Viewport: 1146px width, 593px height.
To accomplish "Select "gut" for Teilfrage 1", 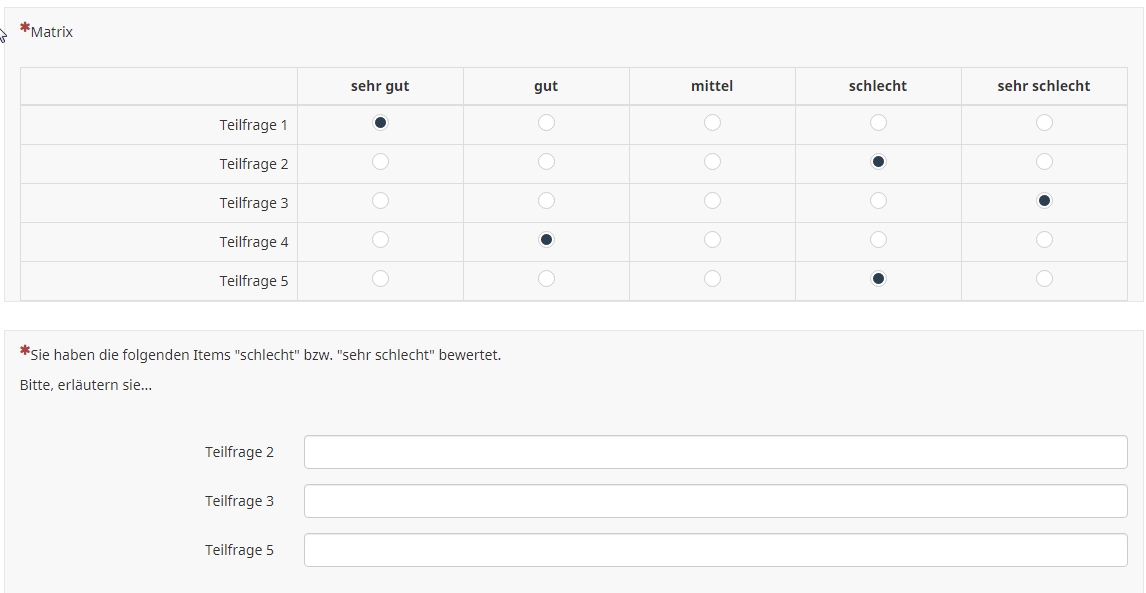I will point(546,123).
